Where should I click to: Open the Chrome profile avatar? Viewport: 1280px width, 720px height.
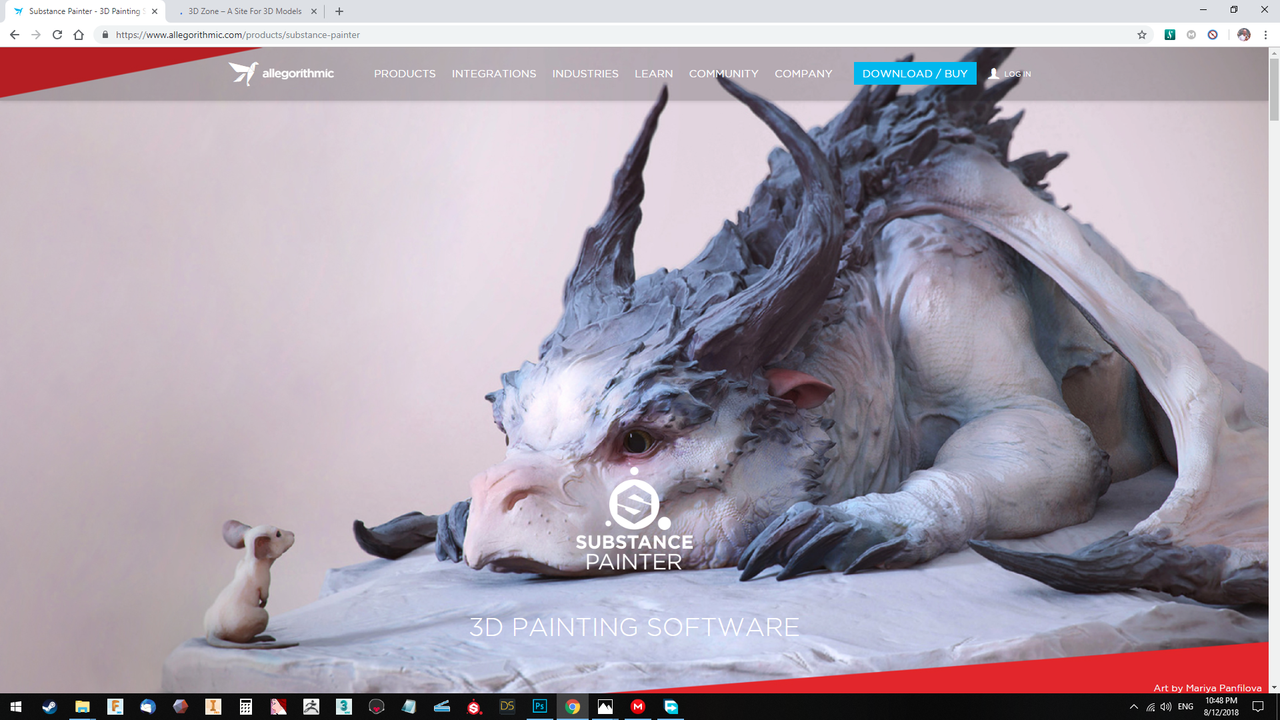1243,34
